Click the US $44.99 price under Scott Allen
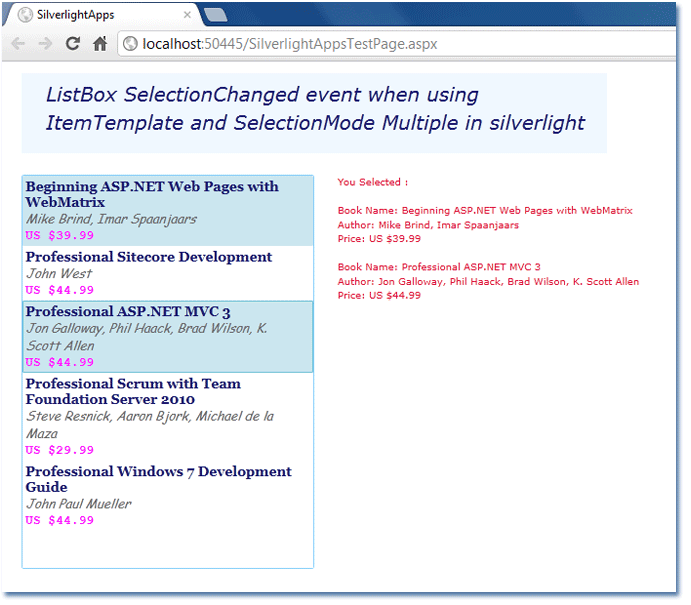The height and width of the screenshot is (605, 691). (x=59, y=362)
